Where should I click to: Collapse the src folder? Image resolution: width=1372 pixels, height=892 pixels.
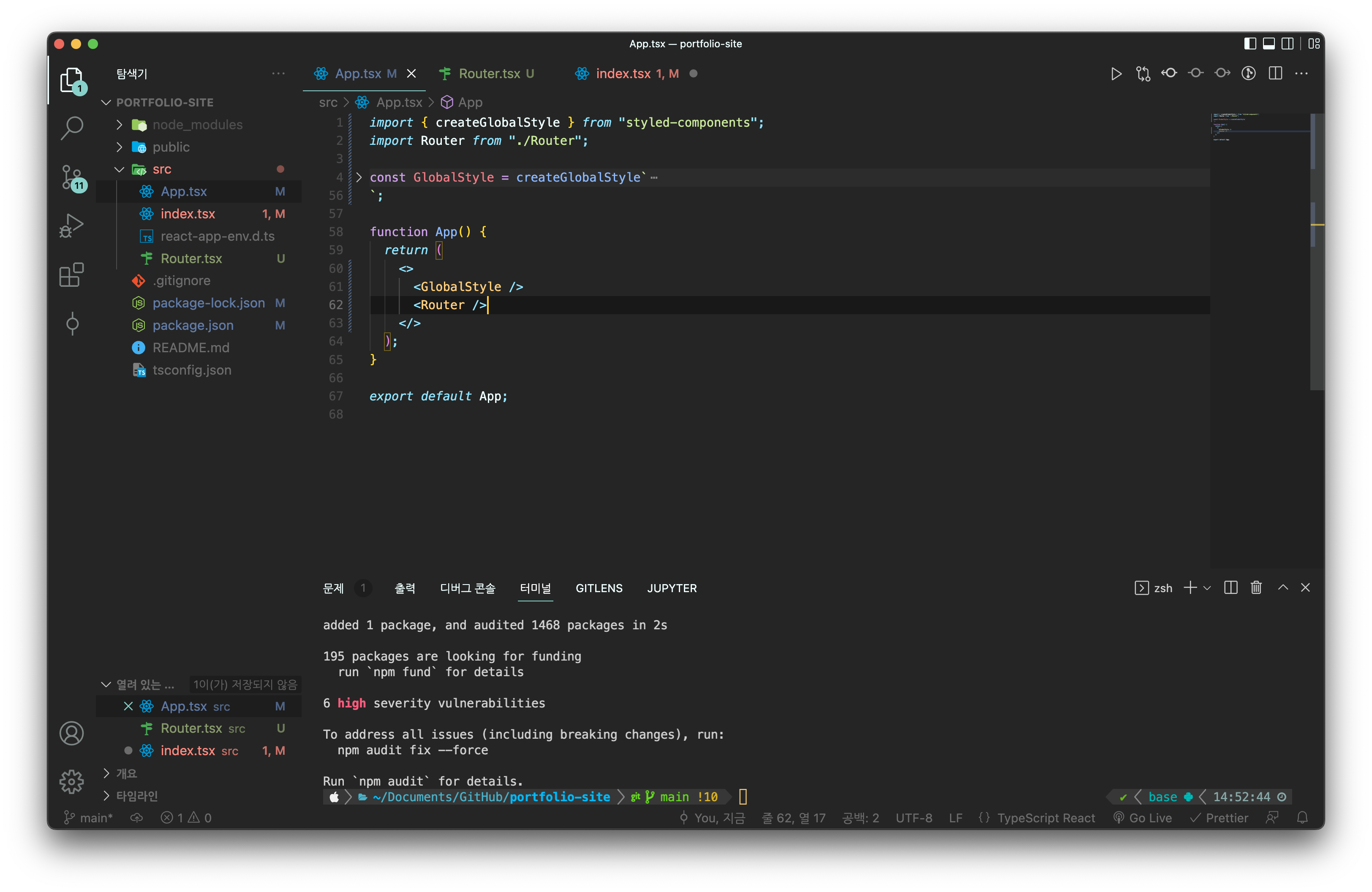click(x=119, y=169)
